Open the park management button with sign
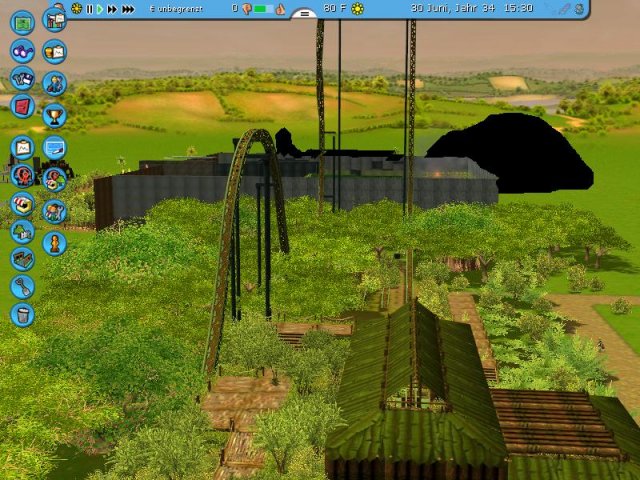The image size is (640, 480). tap(55, 20)
